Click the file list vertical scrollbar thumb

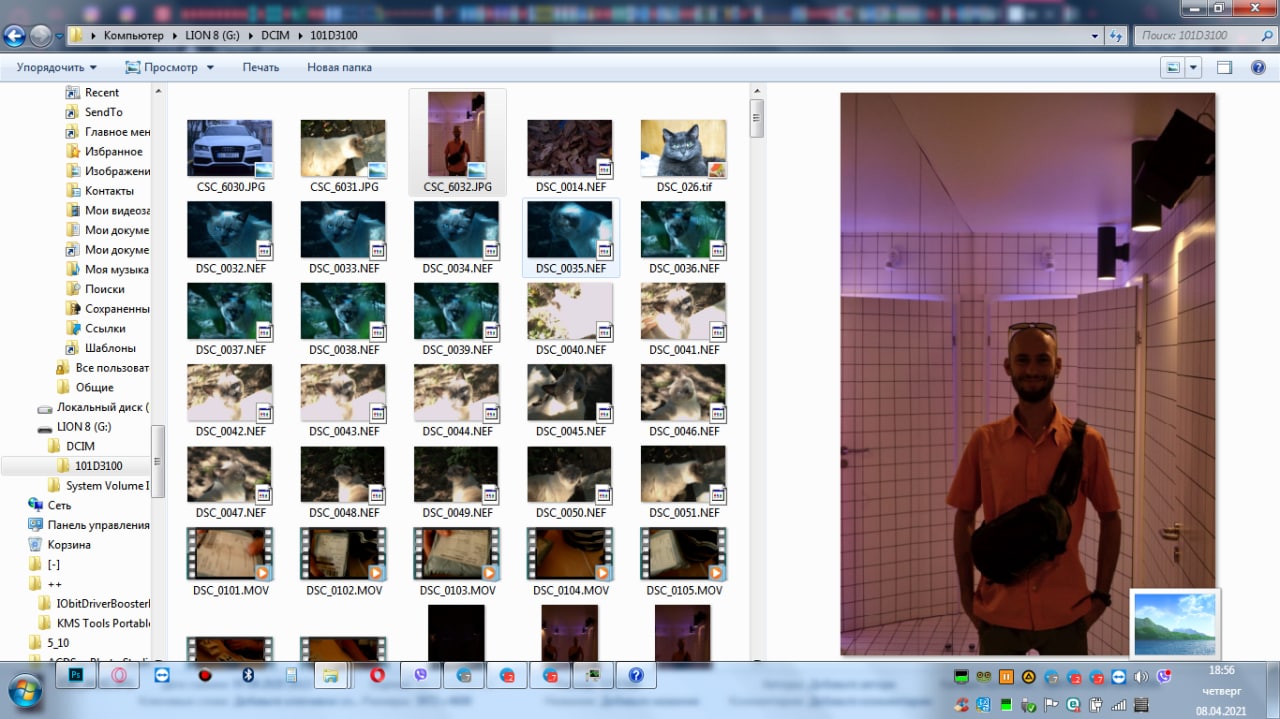click(x=757, y=118)
